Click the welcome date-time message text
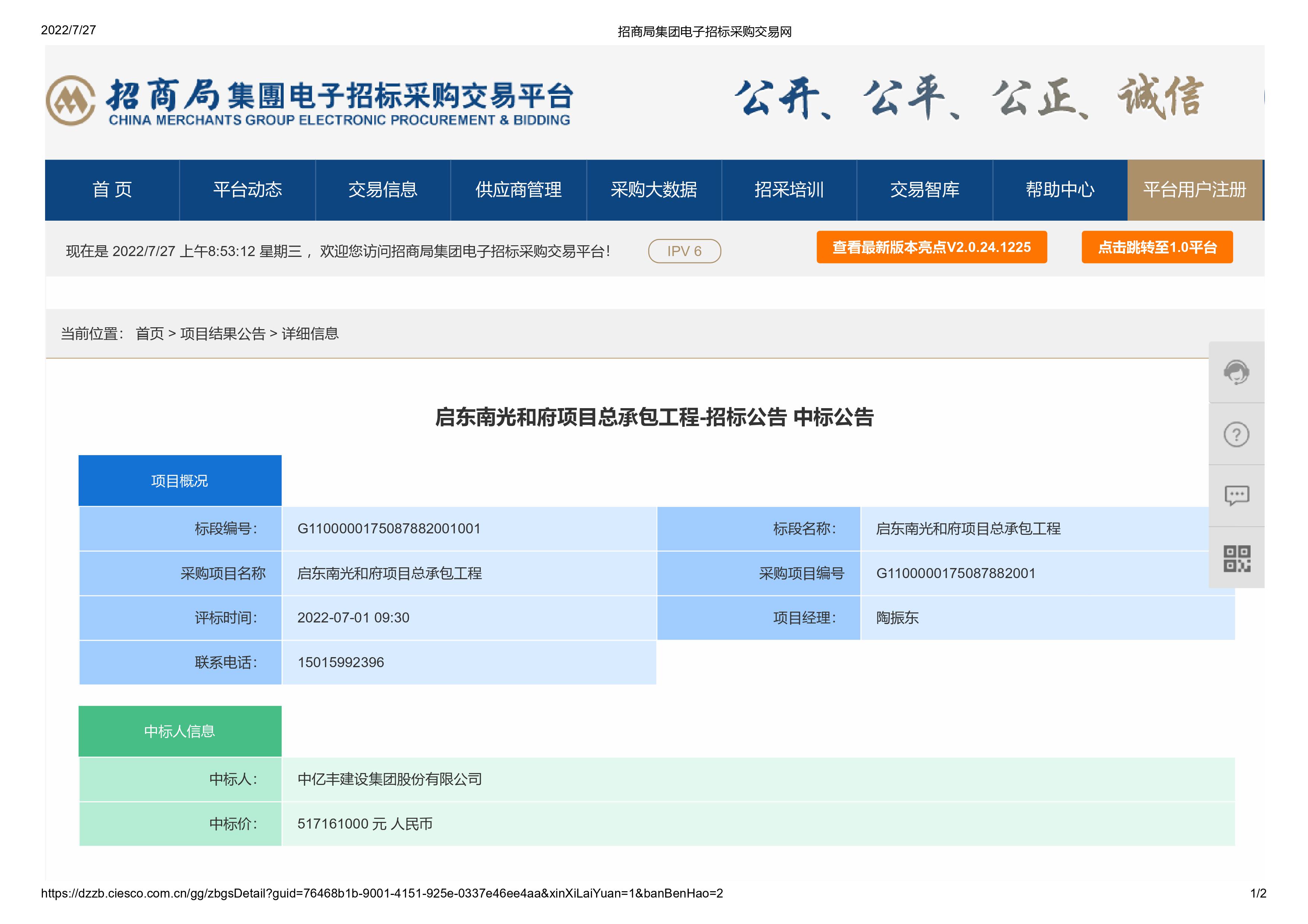The height and width of the screenshot is (924, 1308). [338, 251]
